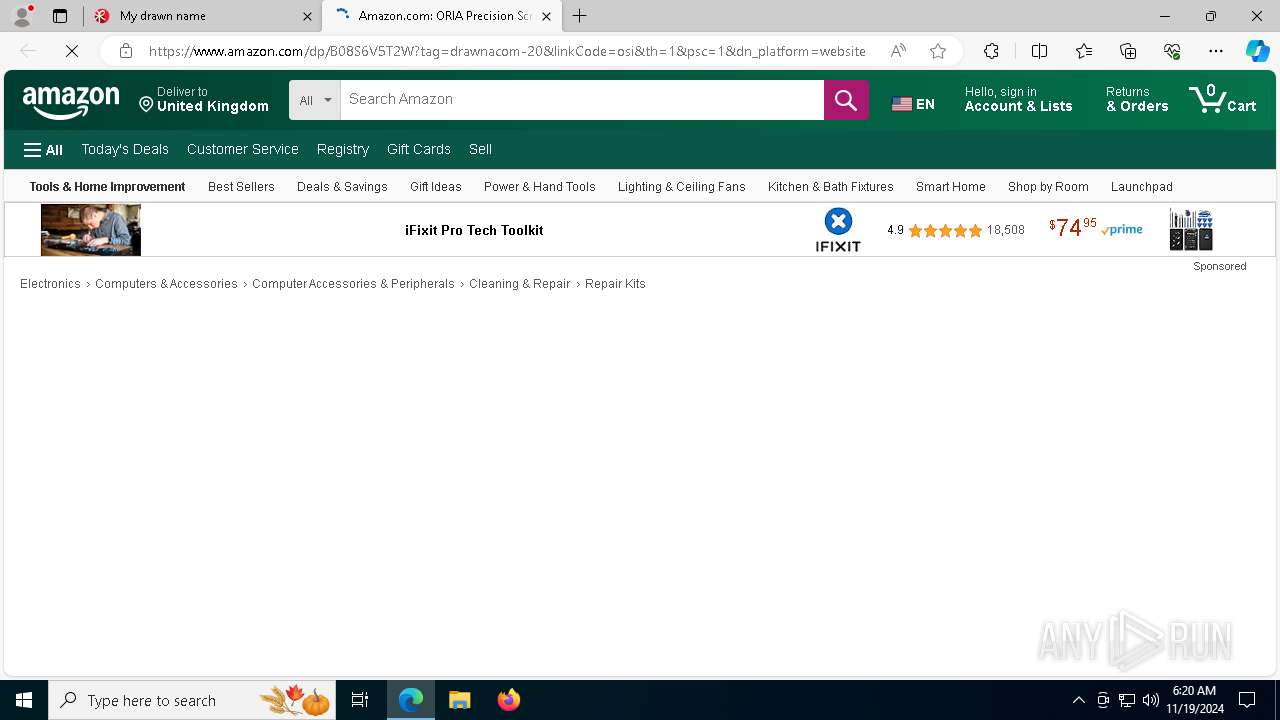This screenshot has width=1280, height=720.
Task: Click the Read aloud icon
Action: (898, 51)
